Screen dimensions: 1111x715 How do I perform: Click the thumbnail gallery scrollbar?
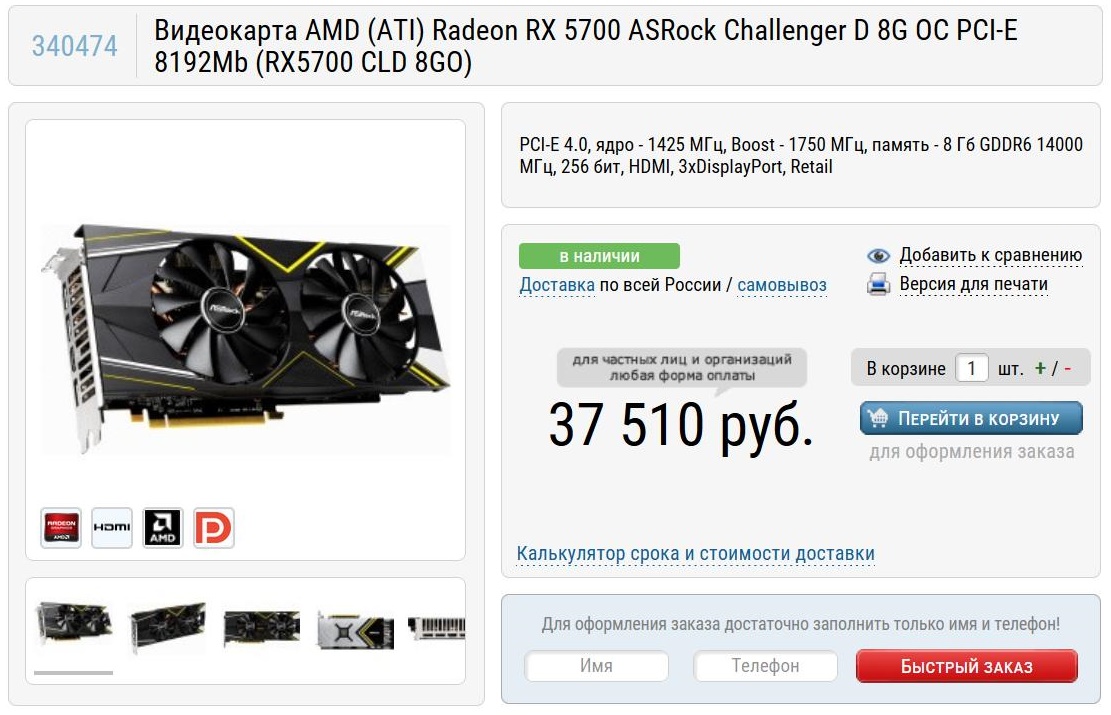74,672
